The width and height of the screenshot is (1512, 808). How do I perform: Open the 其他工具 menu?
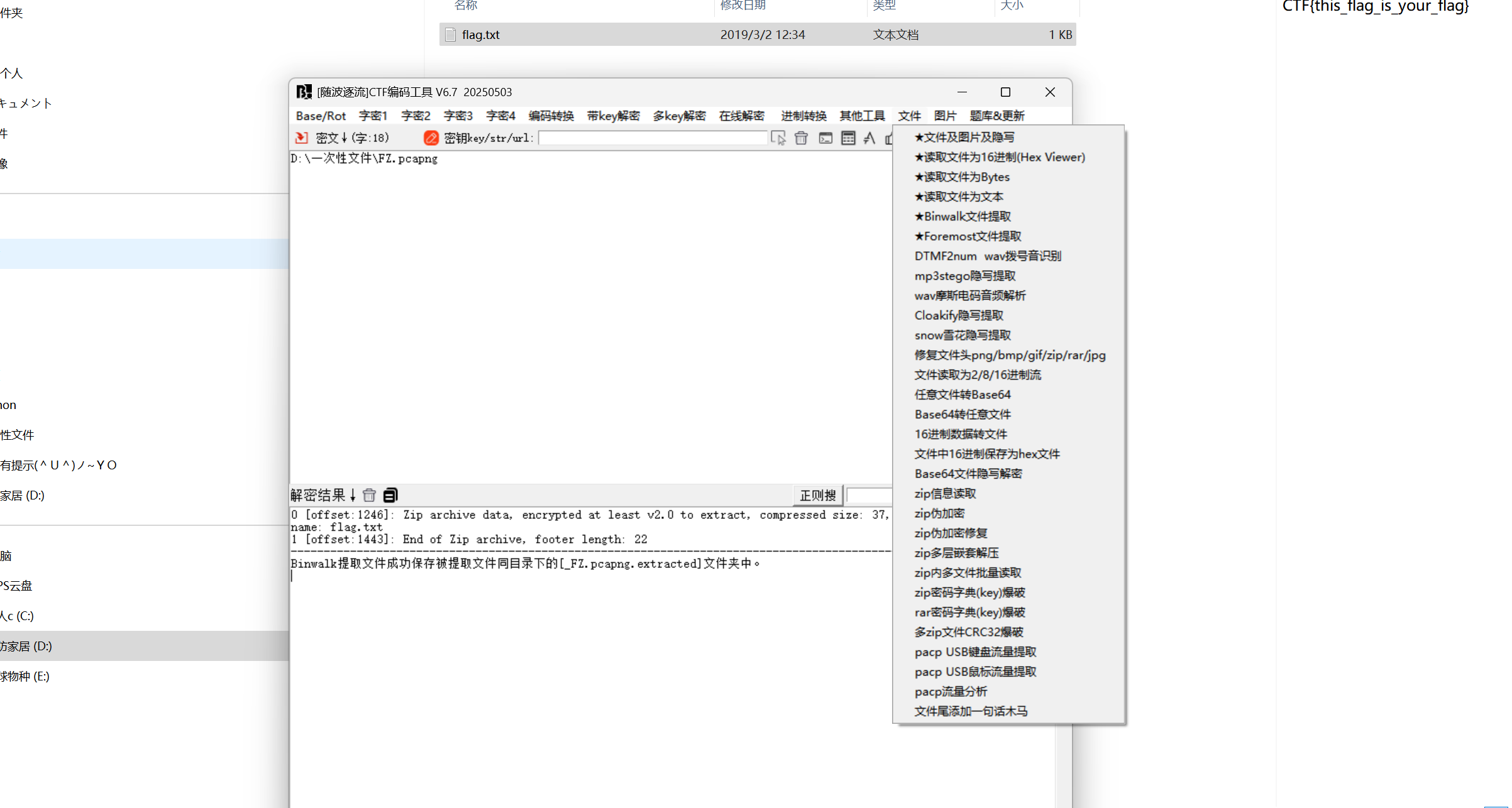862,116
